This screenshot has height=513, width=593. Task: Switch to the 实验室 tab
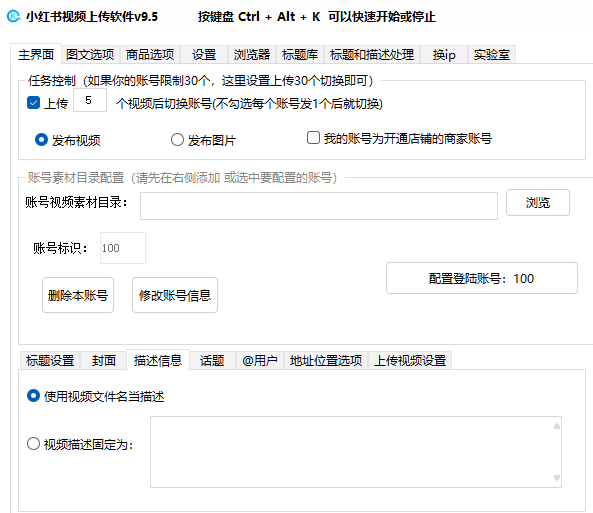pyautogui.click(x=492, y=54)
